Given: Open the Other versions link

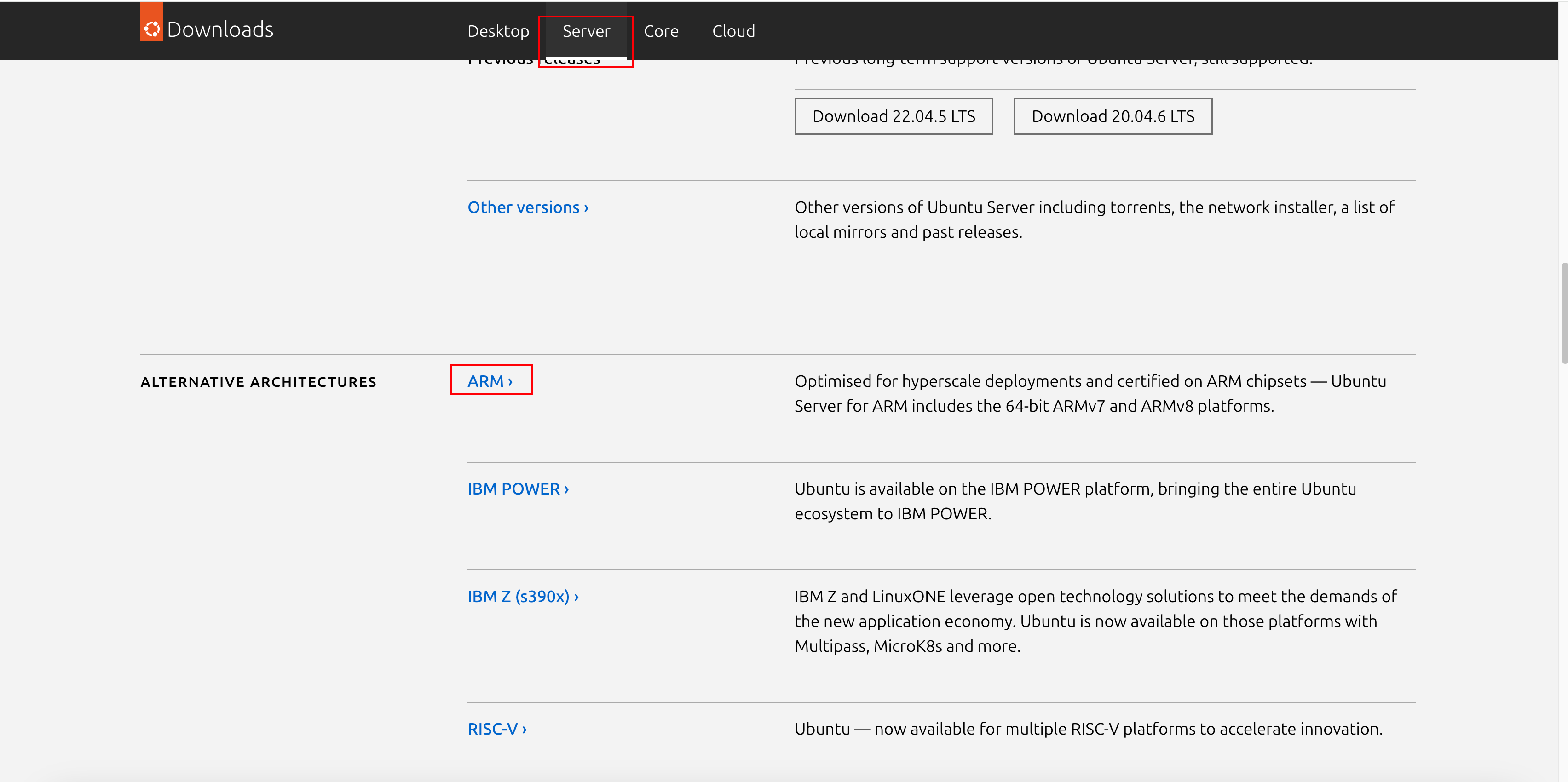Looking at the screenshot, I should click(528, 207).
